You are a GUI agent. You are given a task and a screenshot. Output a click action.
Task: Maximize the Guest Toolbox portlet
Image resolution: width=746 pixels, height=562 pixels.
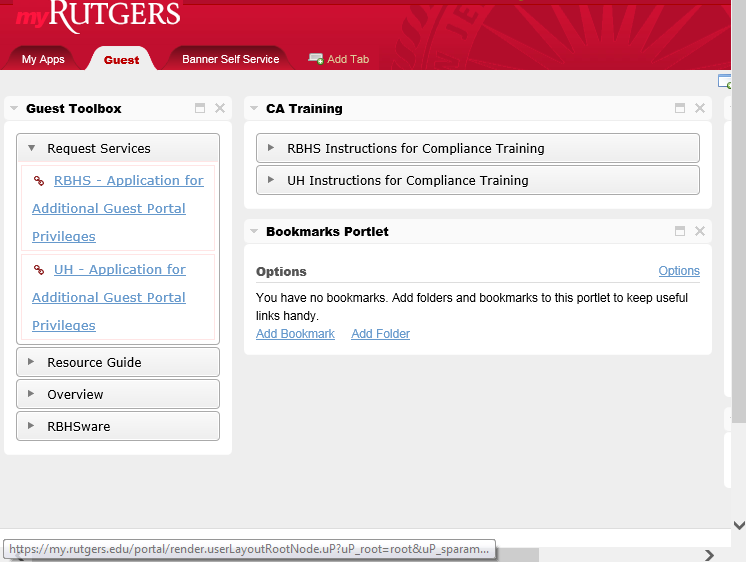[200, 108]
